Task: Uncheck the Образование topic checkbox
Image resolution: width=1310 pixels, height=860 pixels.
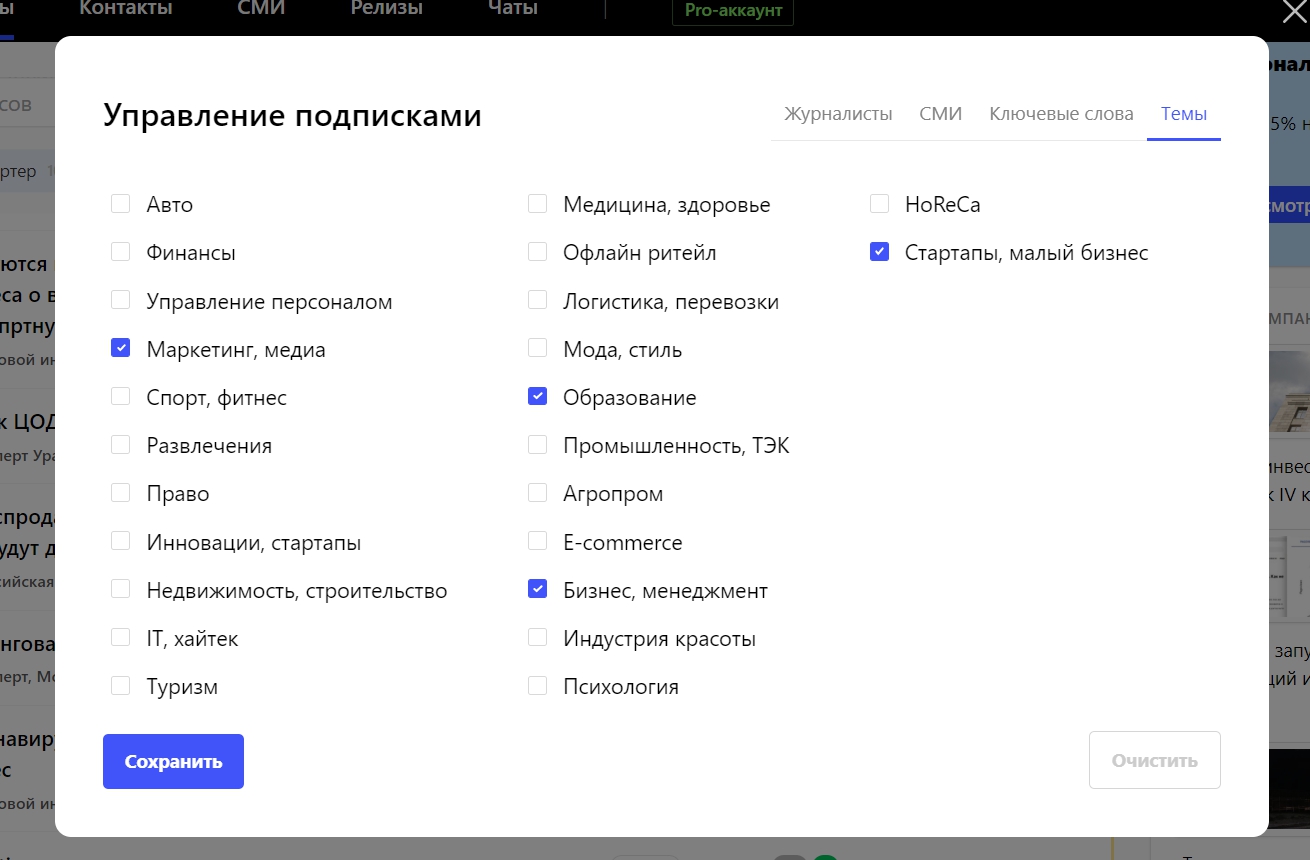Action: click(x=538, y=397)
